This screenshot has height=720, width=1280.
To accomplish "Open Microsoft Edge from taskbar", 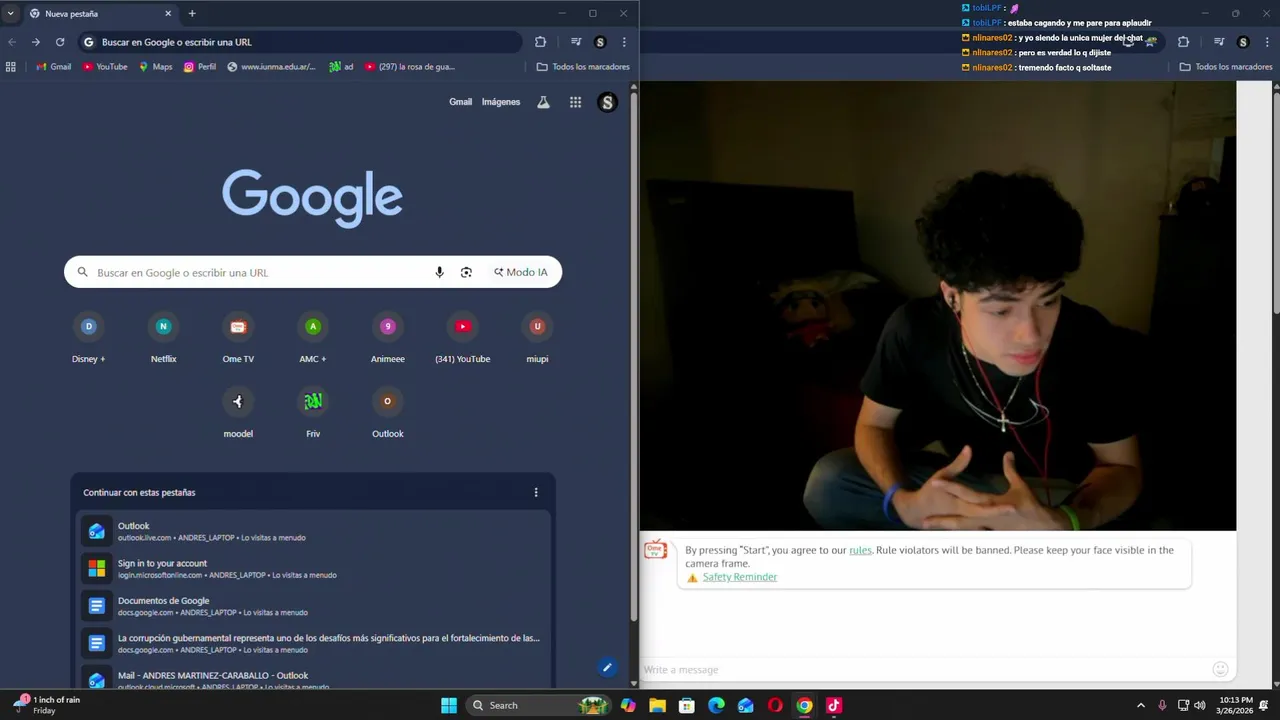I will click(x=716, y=705).
